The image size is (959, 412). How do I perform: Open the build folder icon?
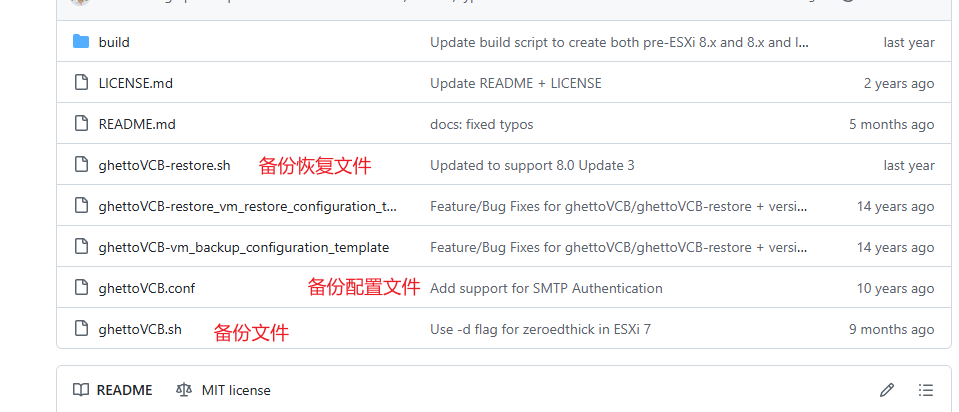point(81,42)
